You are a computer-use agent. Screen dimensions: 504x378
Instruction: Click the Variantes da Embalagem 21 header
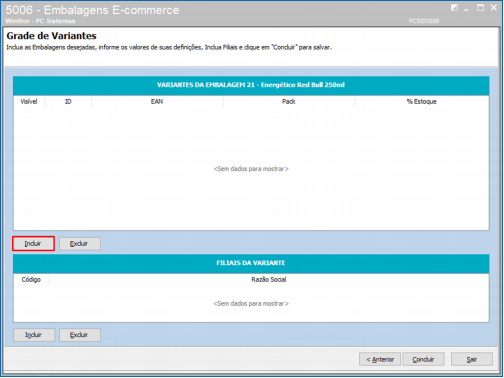tap(251, 85)
